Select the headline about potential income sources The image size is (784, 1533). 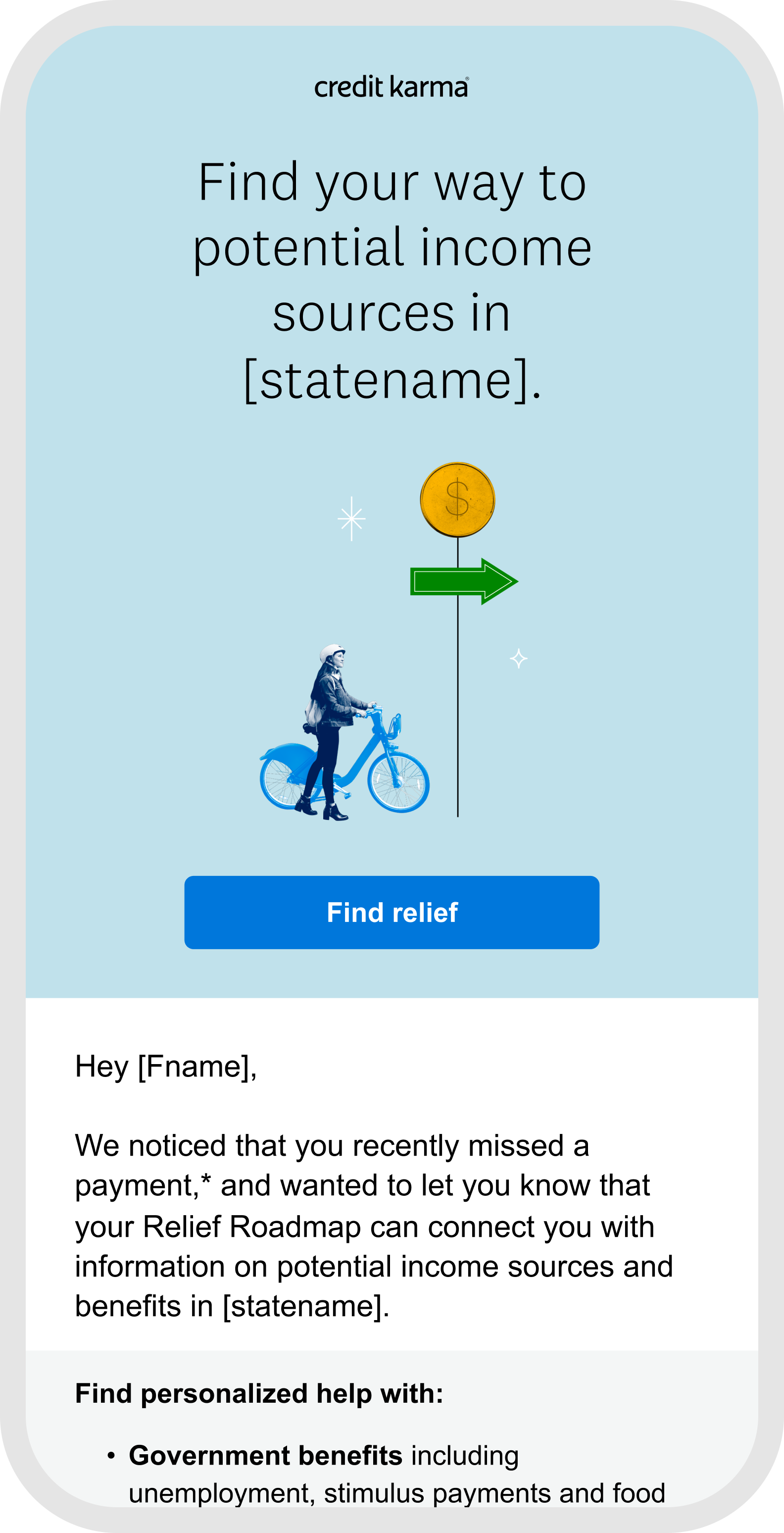coord(392,280)
